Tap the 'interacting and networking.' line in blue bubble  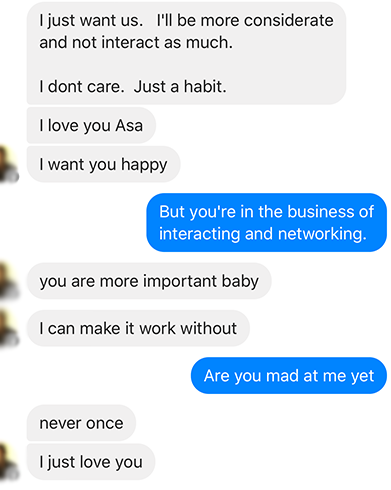(x=263, y=234)
